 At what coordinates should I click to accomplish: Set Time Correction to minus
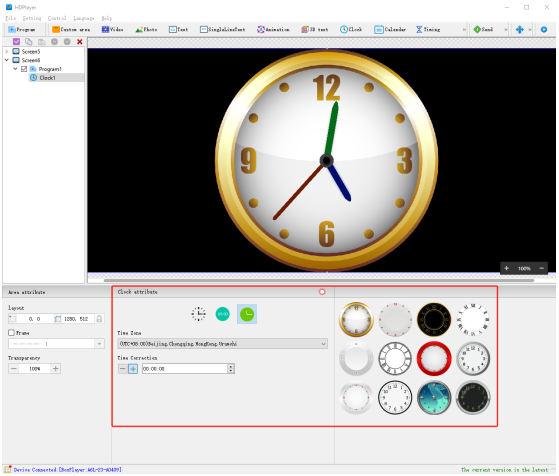[x=122, y=369]
